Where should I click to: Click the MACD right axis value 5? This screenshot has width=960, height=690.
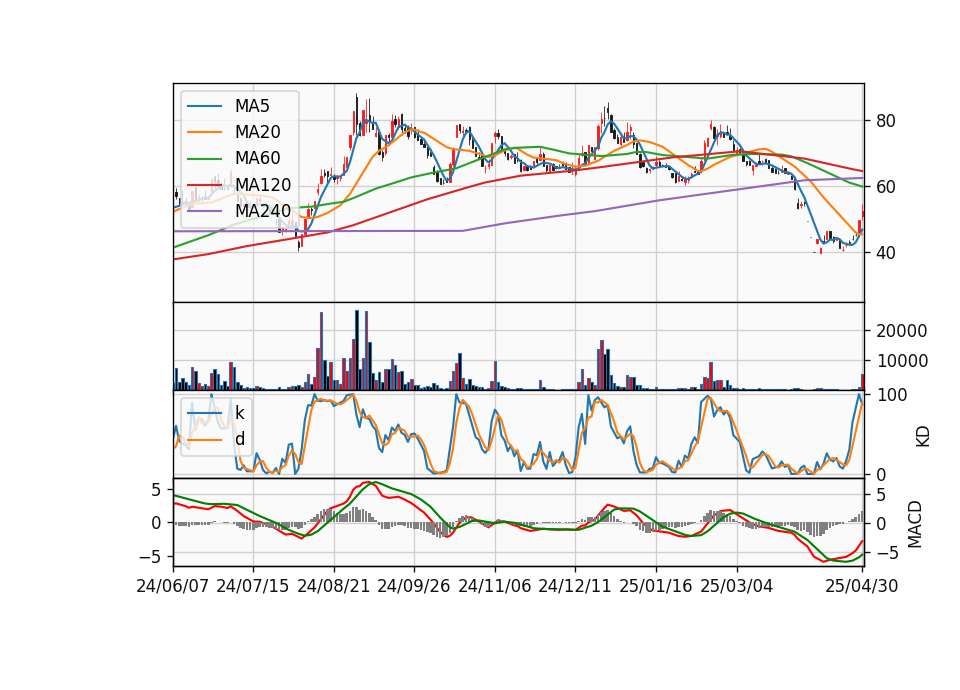[x=881, y=495]
